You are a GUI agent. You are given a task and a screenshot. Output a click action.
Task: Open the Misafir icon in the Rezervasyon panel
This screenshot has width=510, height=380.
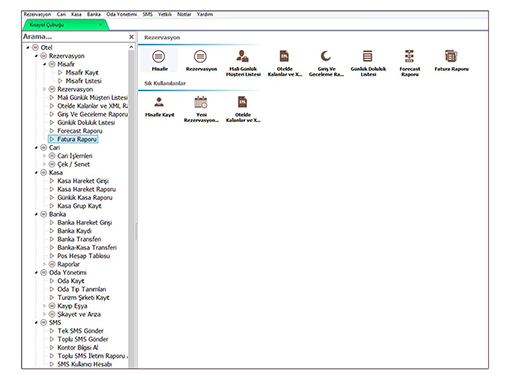point(159,57)
